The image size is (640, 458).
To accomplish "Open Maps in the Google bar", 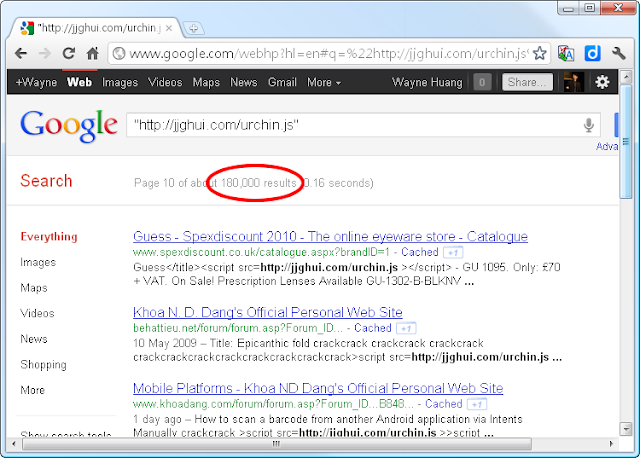I will click(x=206, y=82).
